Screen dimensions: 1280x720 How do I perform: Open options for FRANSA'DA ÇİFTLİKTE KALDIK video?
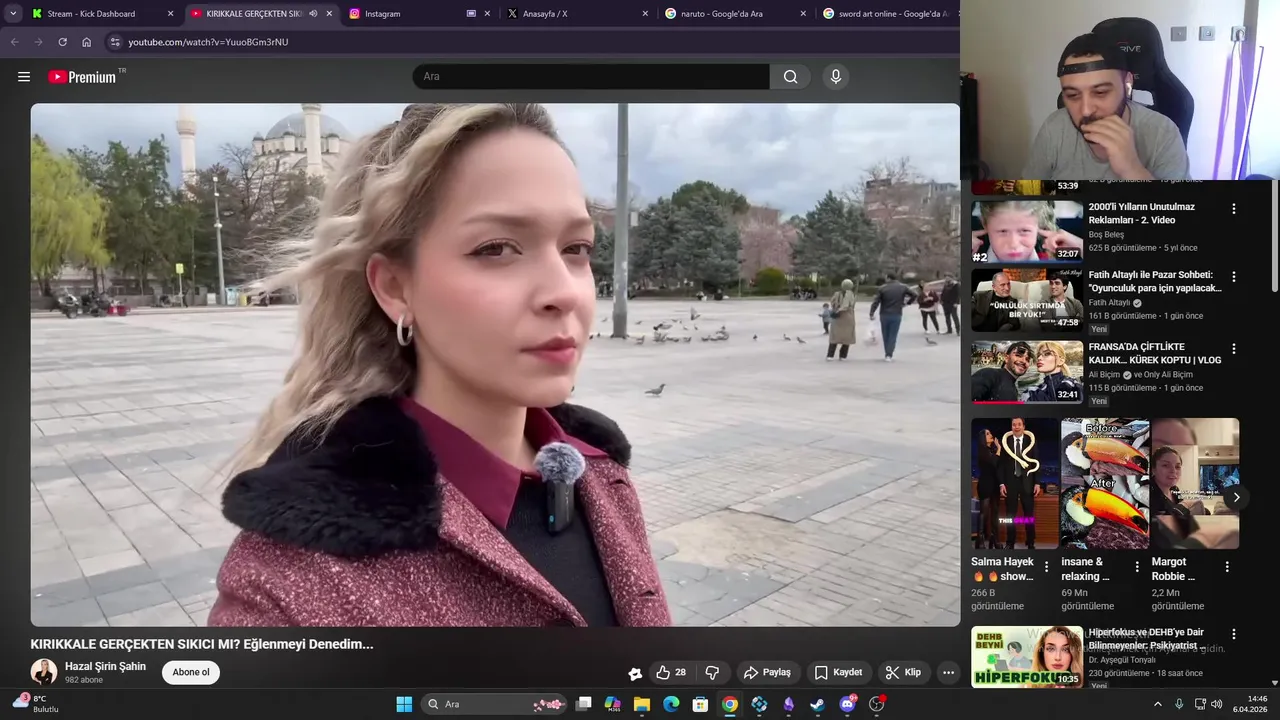point(1233,349)
